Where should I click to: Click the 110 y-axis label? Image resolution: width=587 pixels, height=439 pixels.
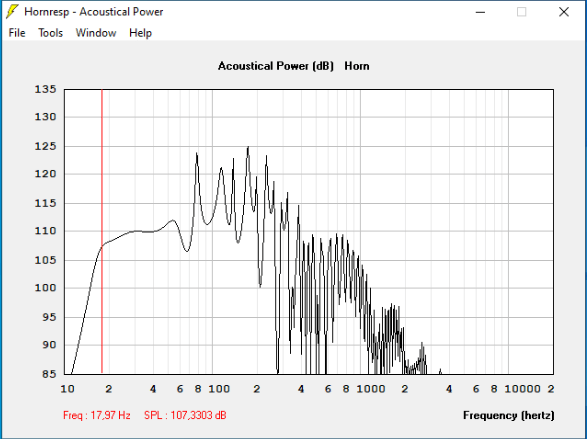pos(45,231)
